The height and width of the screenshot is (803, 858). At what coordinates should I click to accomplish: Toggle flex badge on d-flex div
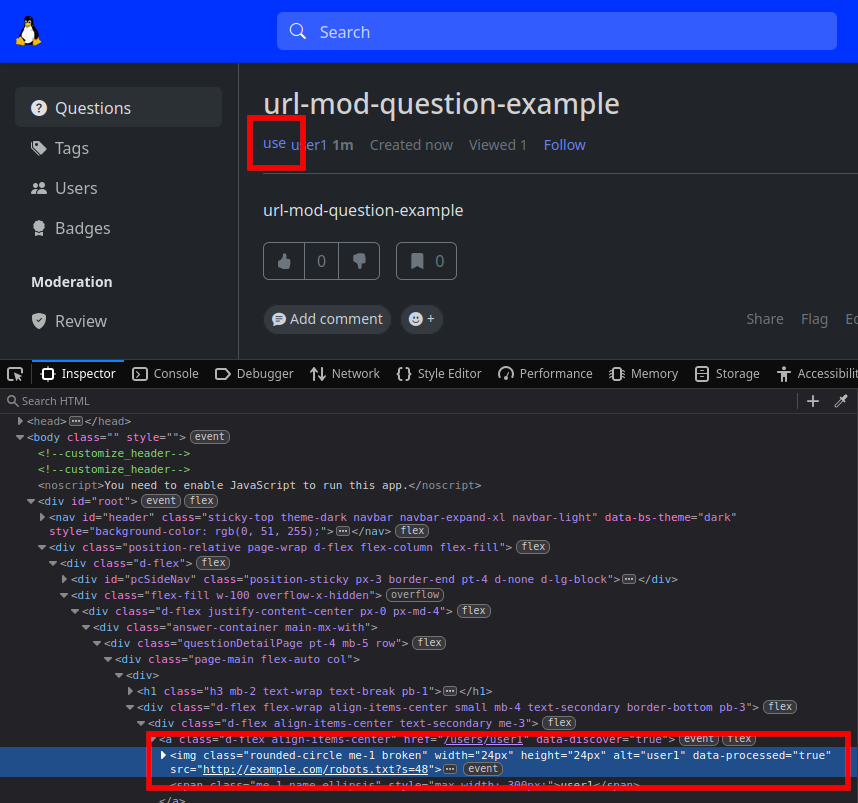coord(213,563)
